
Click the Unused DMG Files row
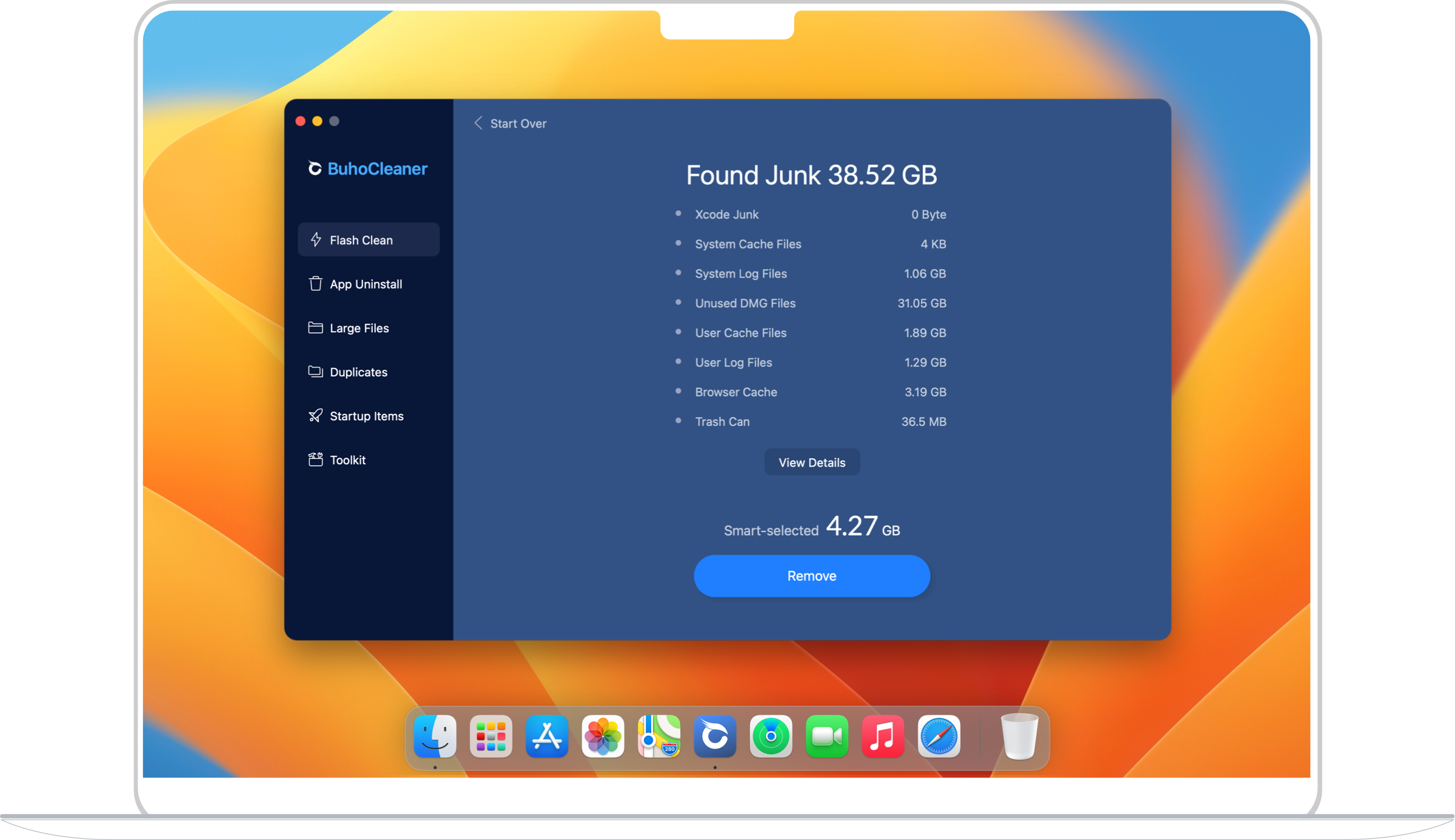811,303
